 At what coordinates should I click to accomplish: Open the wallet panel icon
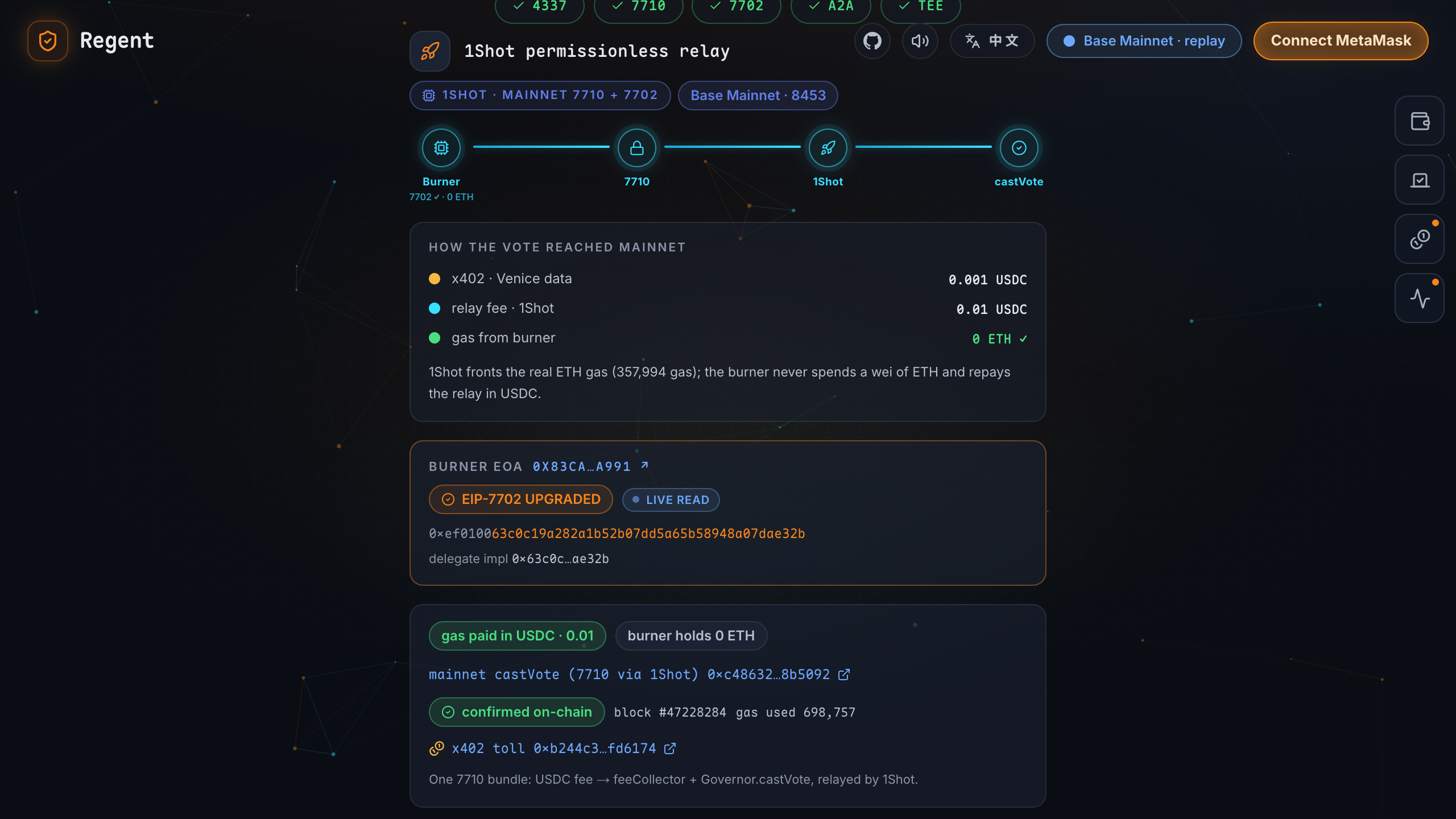(x=1420, y=121)
